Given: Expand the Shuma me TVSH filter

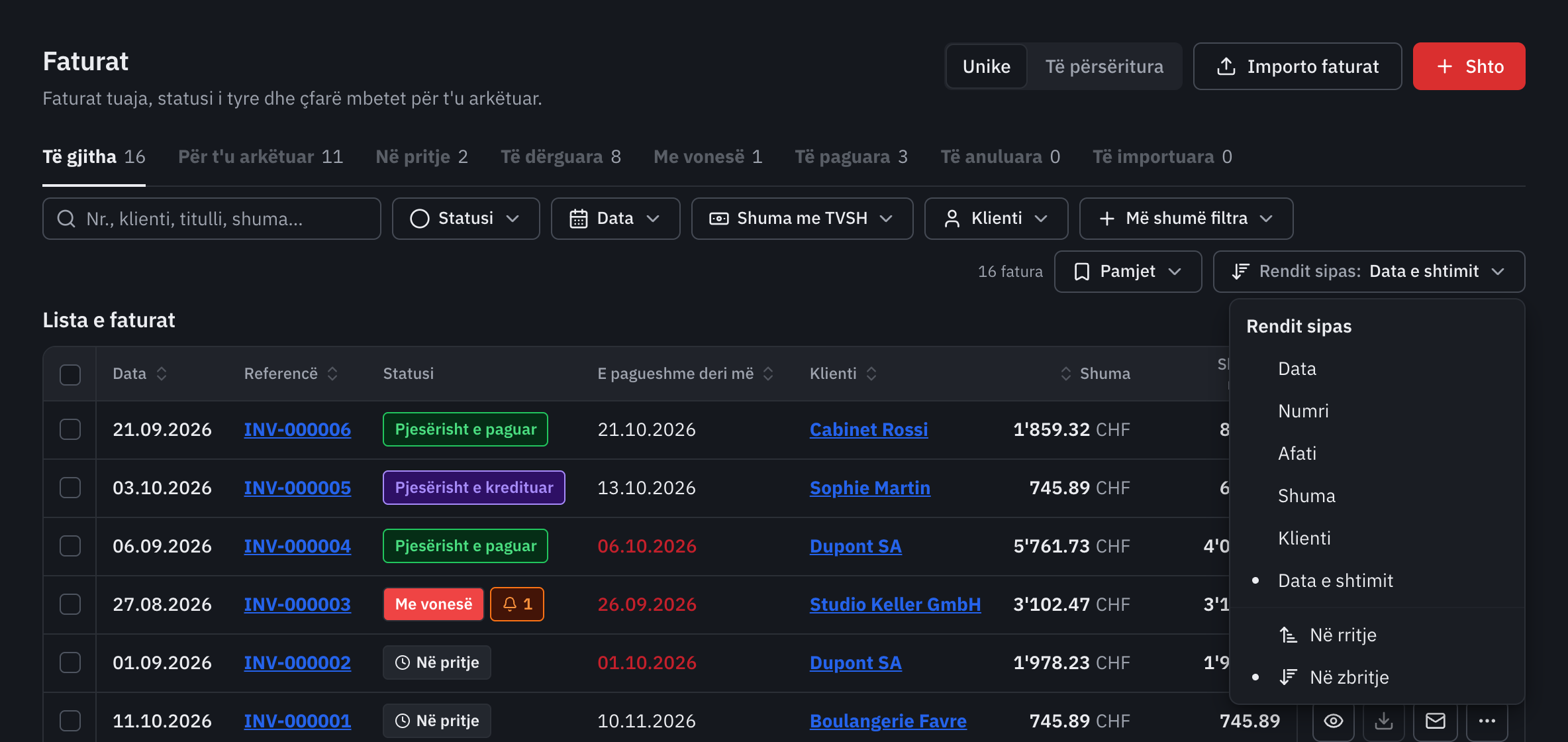Looking at the screenshot, I should point(802,219).
